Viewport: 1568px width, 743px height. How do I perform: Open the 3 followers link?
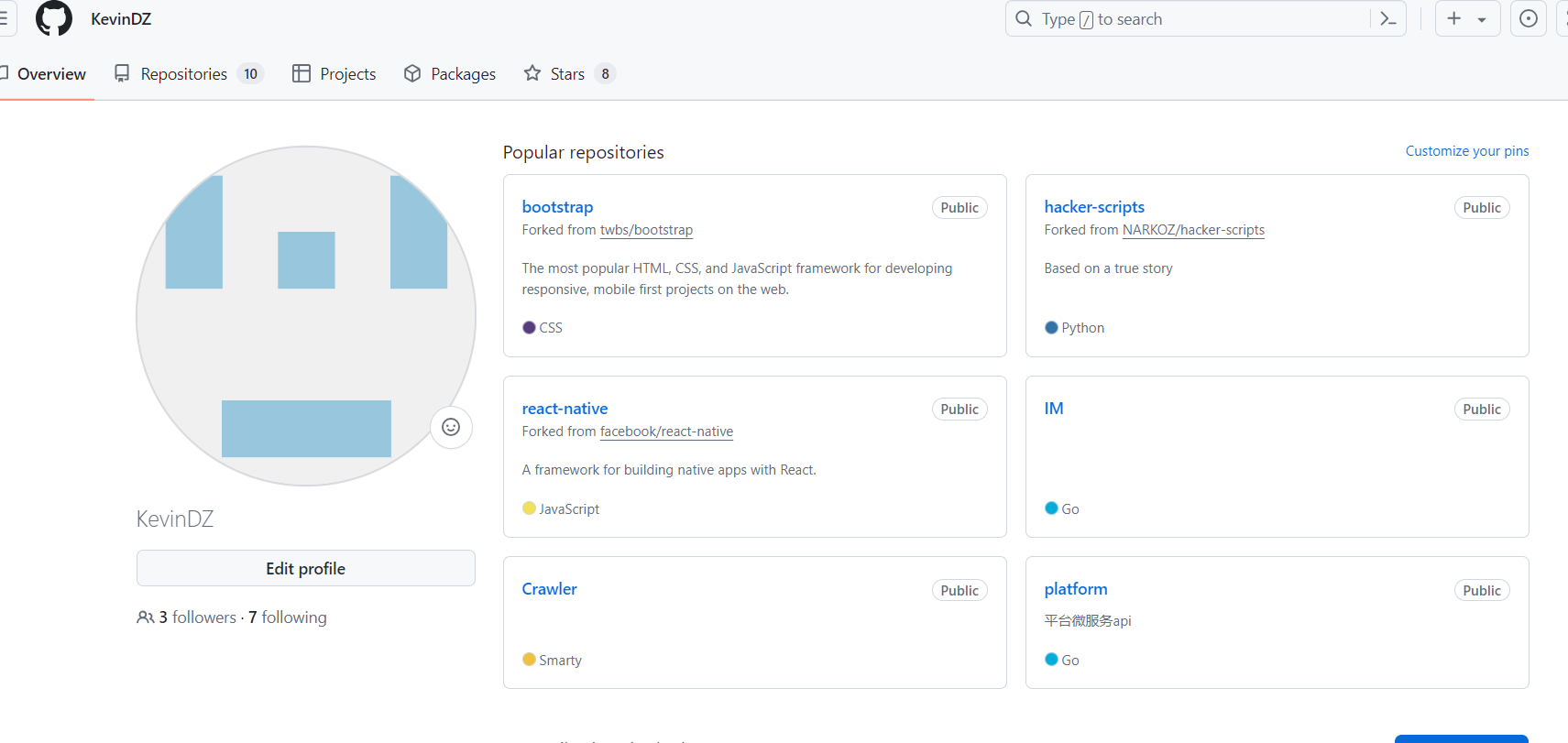(198, 617)
